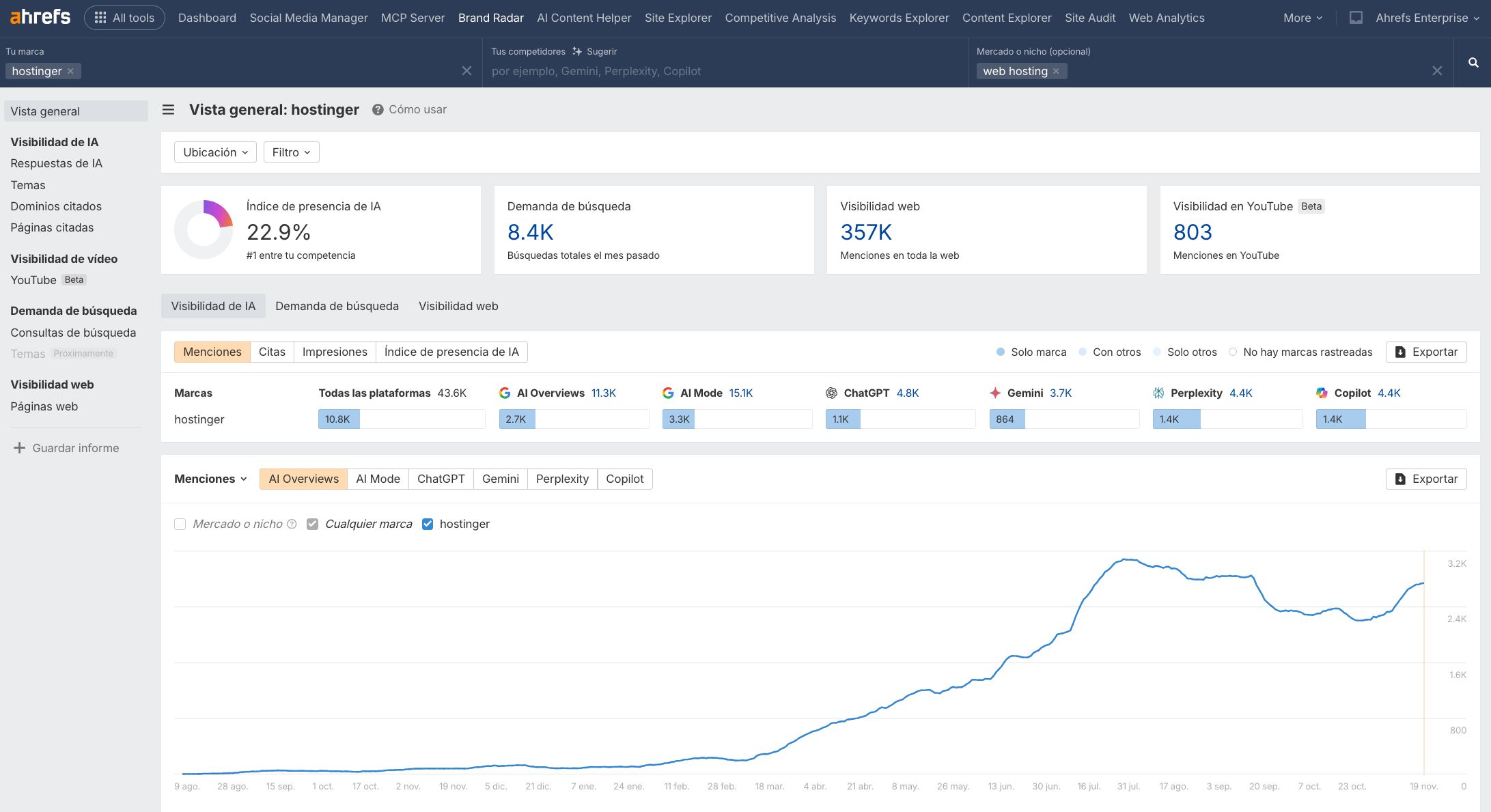
Task: Toggle the Cualquier marca checkbox
Action: (312, 524)
